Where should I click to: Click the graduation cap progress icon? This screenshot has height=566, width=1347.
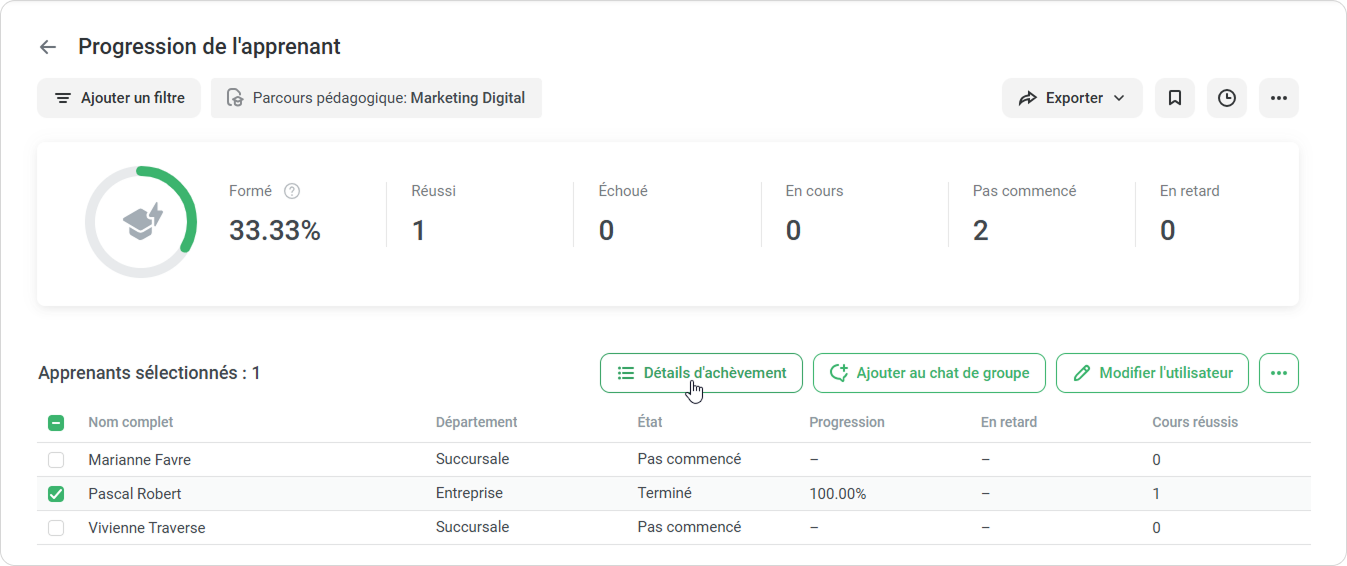141,222
